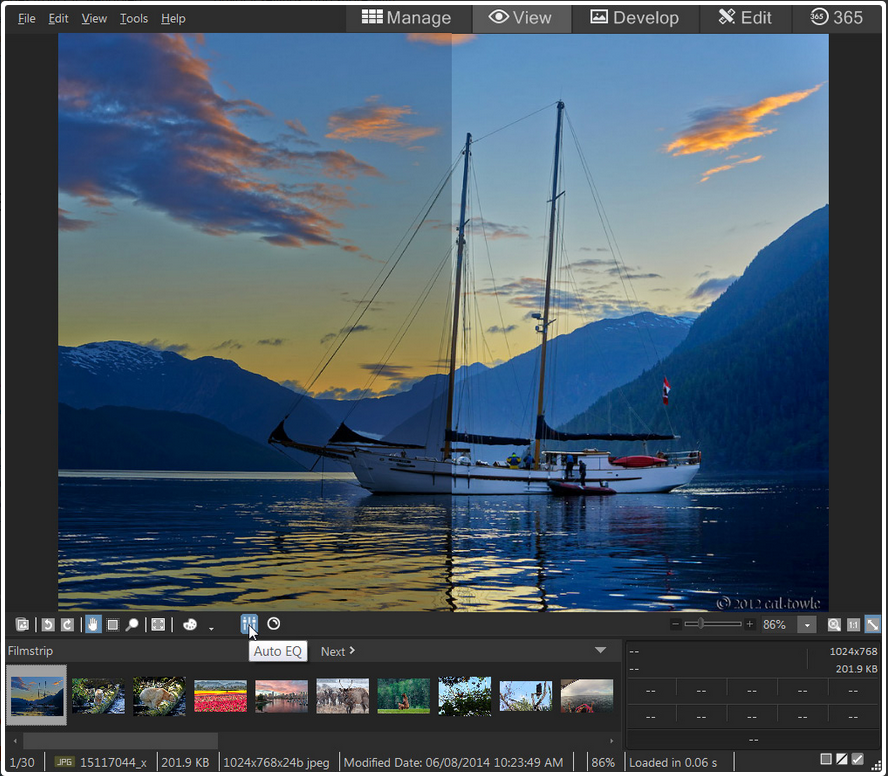The image size is (888, 776).
Task: Click the Auto EQ icon
Action: [x=249, y=624]
